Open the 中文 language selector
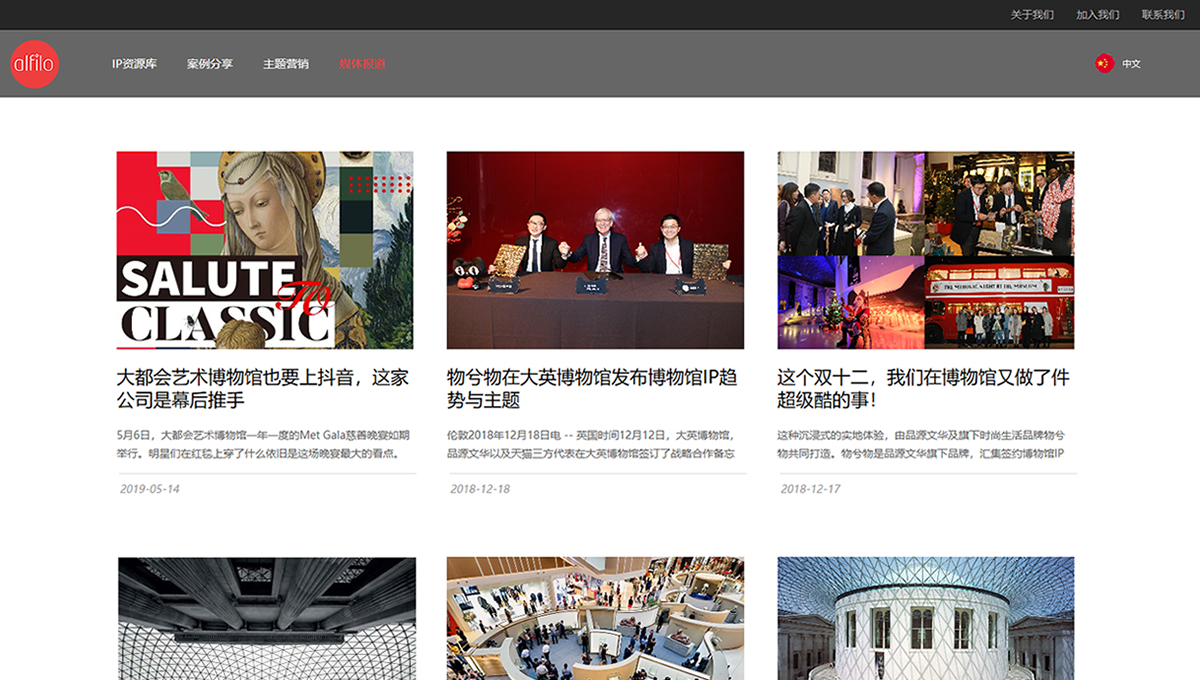The width and height of the screenshot is (1200, 680). [x=1131, y=64]
